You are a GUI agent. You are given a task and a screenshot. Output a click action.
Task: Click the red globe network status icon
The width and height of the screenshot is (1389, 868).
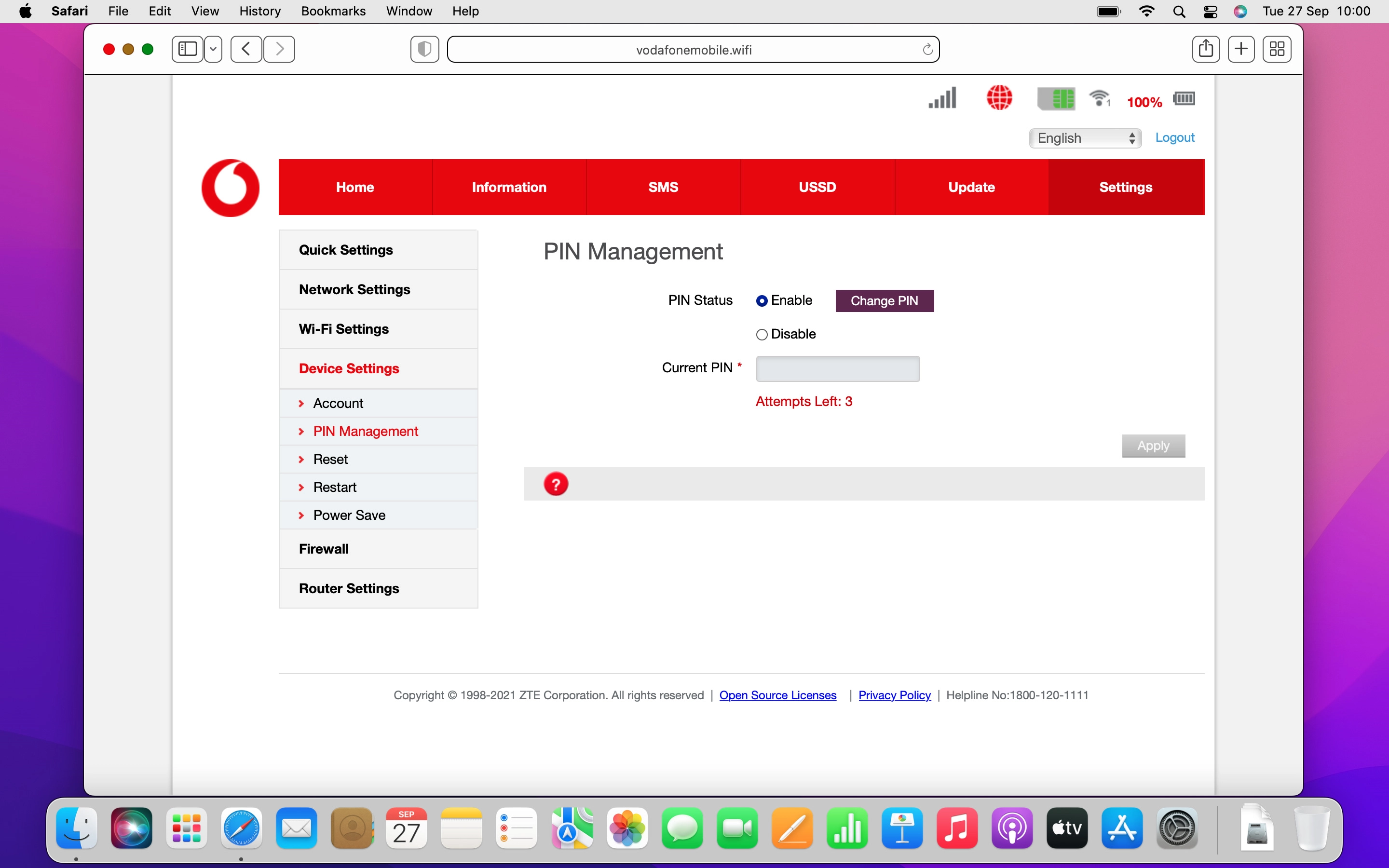(999, 97)
